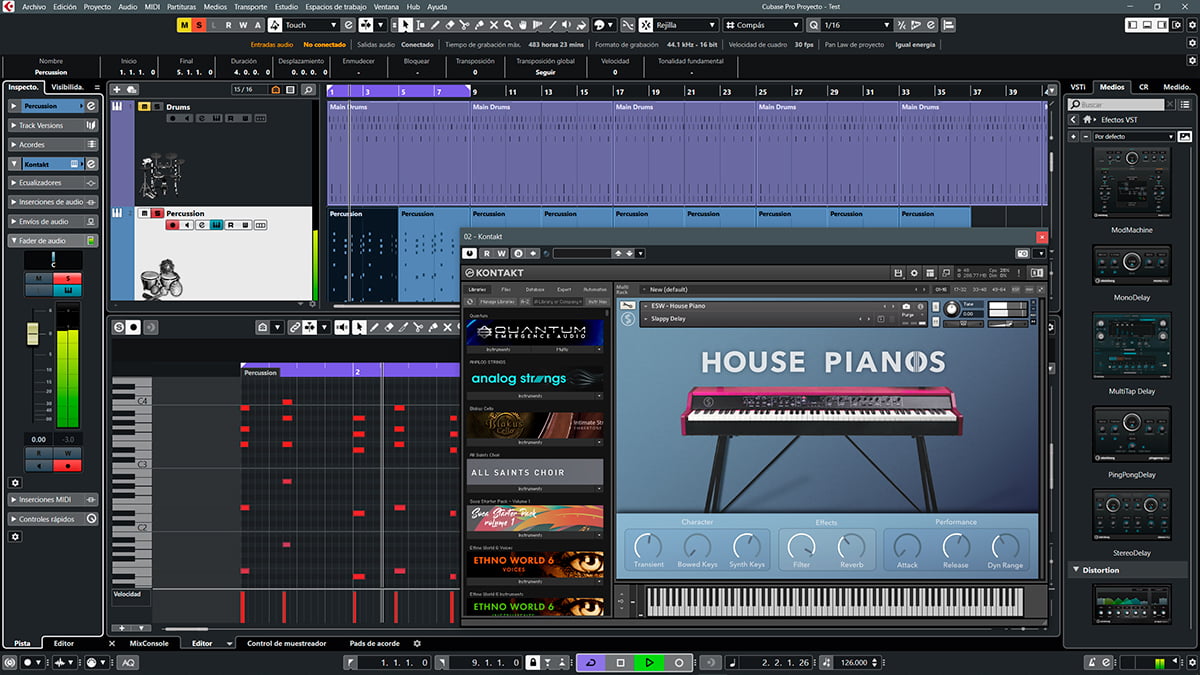Toggle global Read R automation button
This screenshot has width=1200, height=675.
point(229,25)
